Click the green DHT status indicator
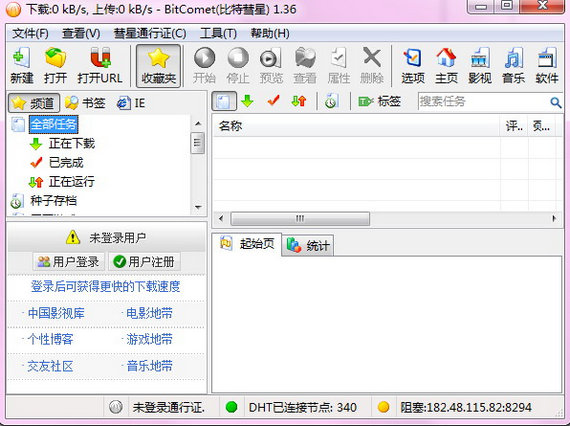 click(231, 407)
